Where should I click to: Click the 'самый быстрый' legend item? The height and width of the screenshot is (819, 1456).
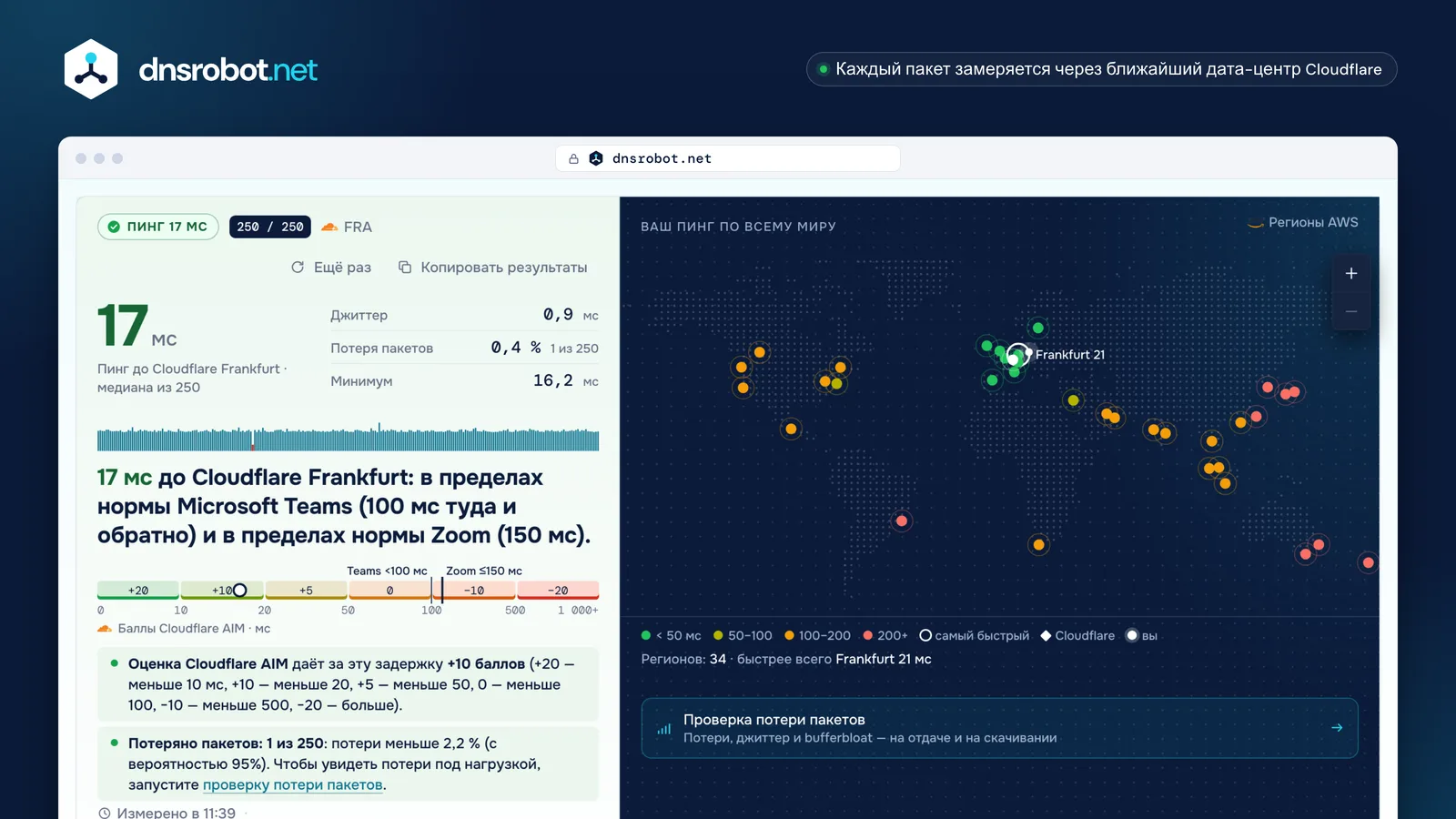[975, 635]
